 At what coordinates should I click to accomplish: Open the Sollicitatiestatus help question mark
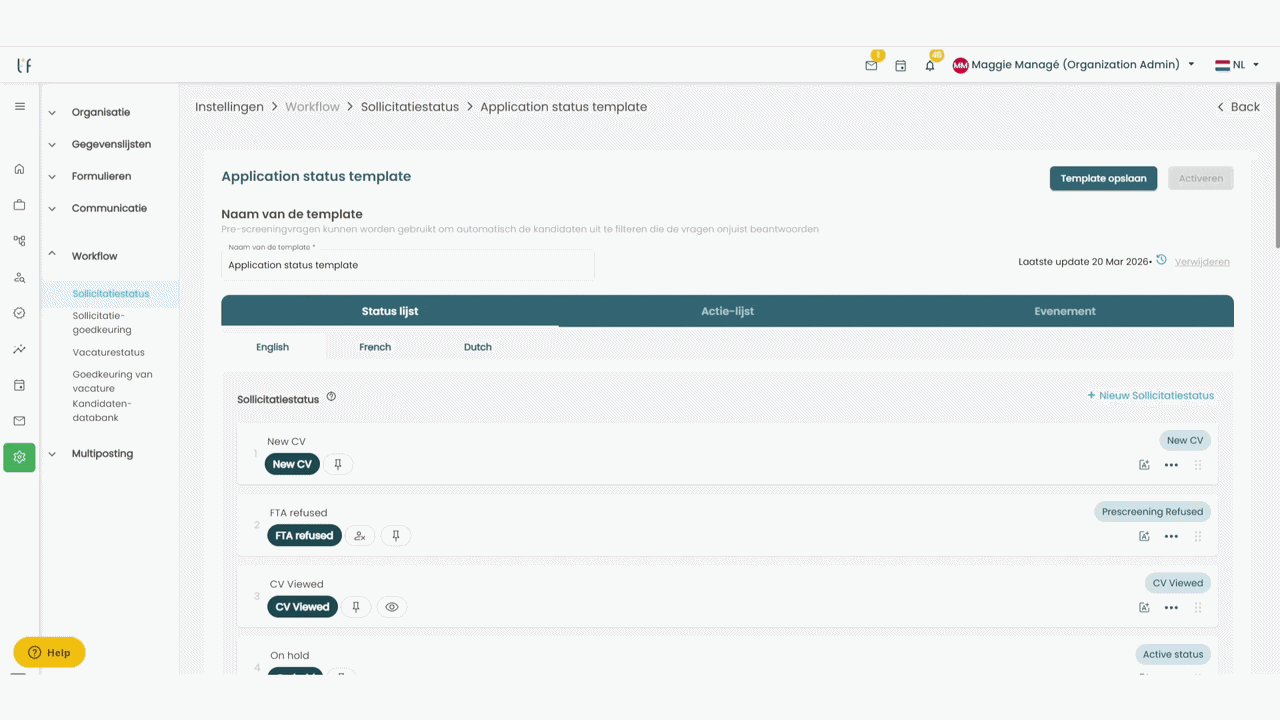click(331, 396)
